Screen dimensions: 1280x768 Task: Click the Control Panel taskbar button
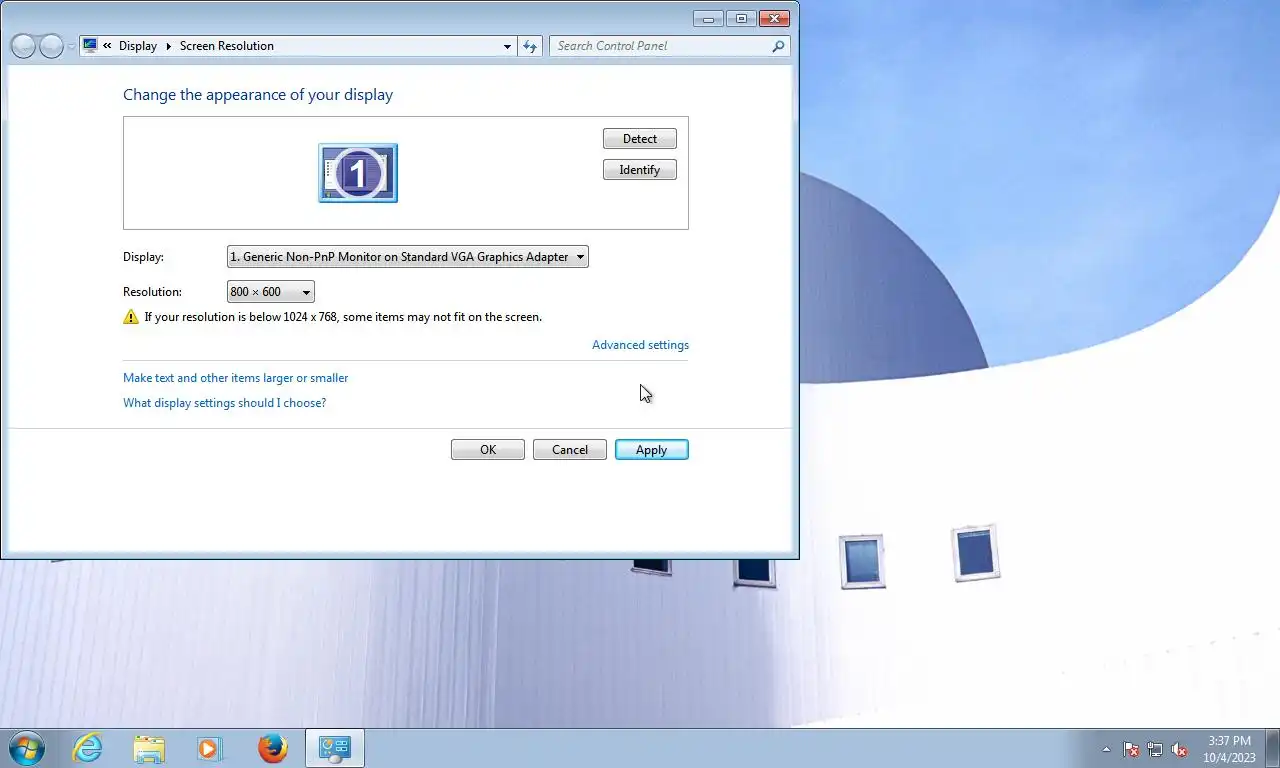[x=334, y=748]
